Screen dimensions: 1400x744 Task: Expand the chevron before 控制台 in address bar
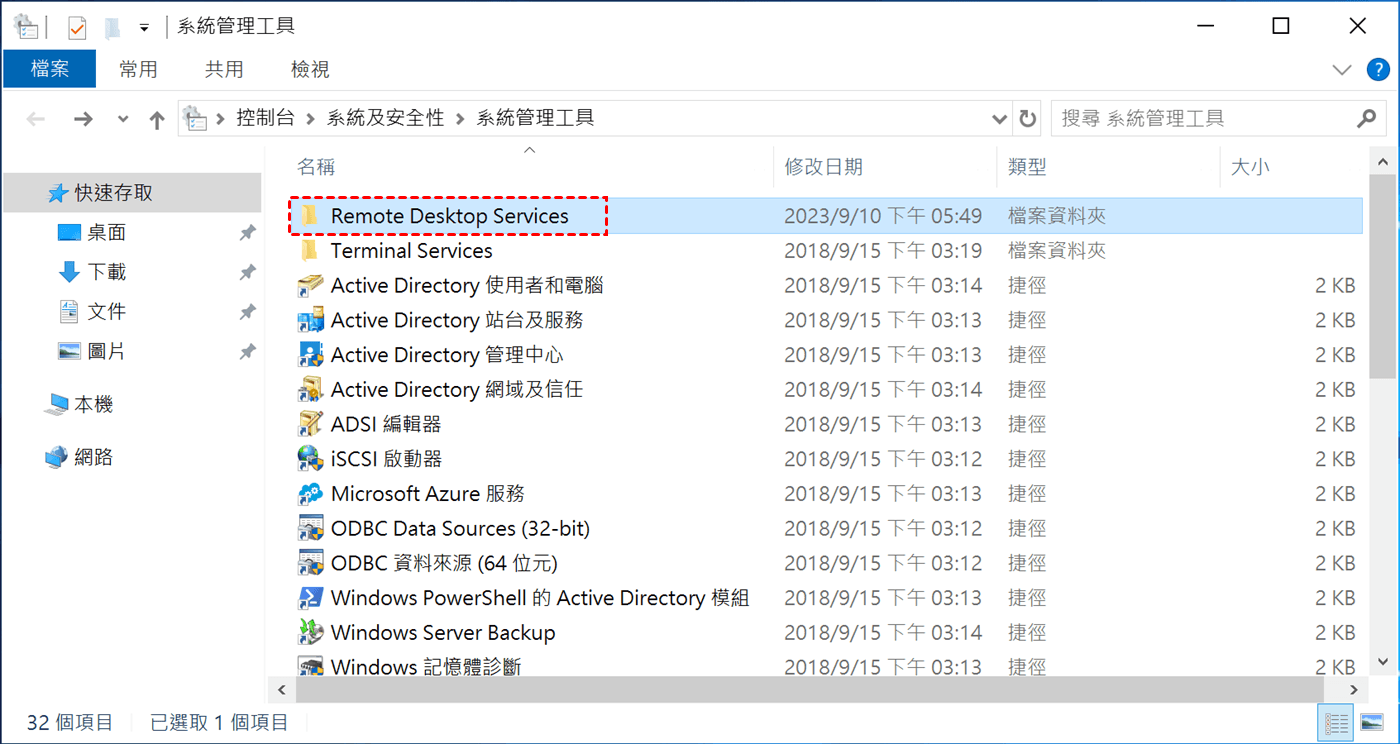(x=222, y=119)
